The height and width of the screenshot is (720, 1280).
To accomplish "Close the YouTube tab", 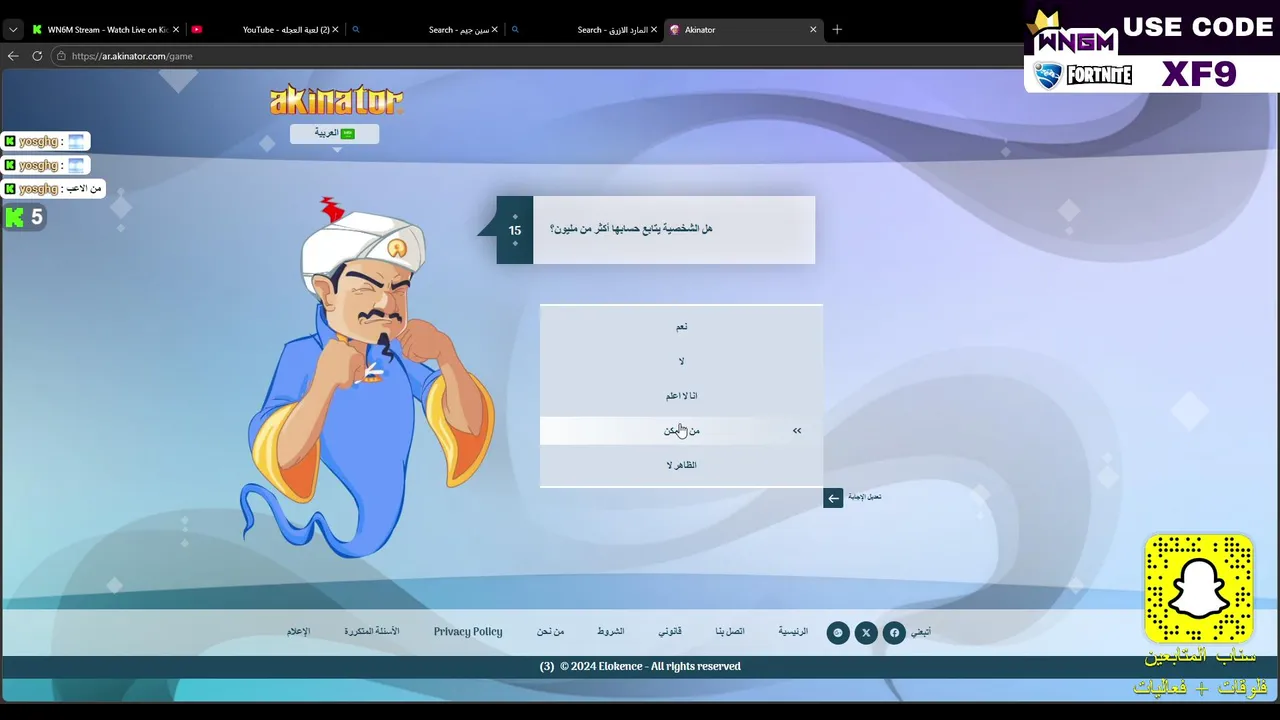I will pyautogui.click(x=335, y=30).
